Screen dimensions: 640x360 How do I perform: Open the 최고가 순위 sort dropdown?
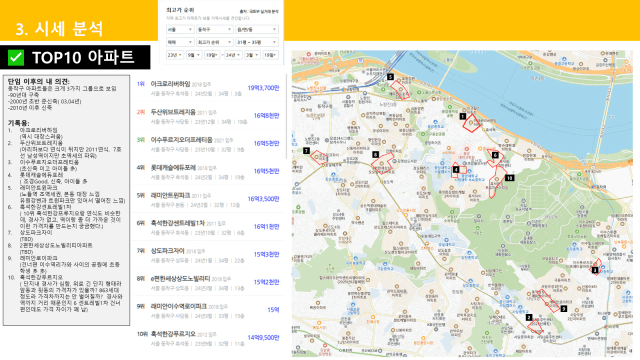coord(215,42)
